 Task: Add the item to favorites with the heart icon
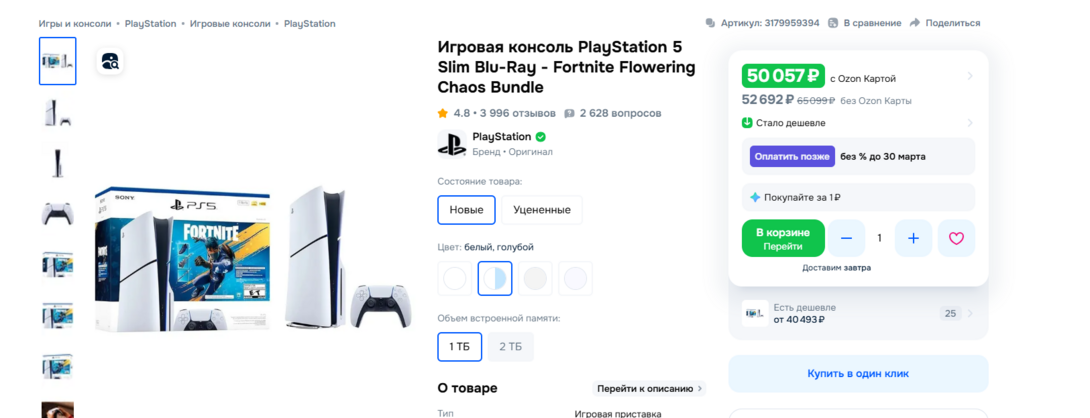pyautogui.click(x=956, y=238)
